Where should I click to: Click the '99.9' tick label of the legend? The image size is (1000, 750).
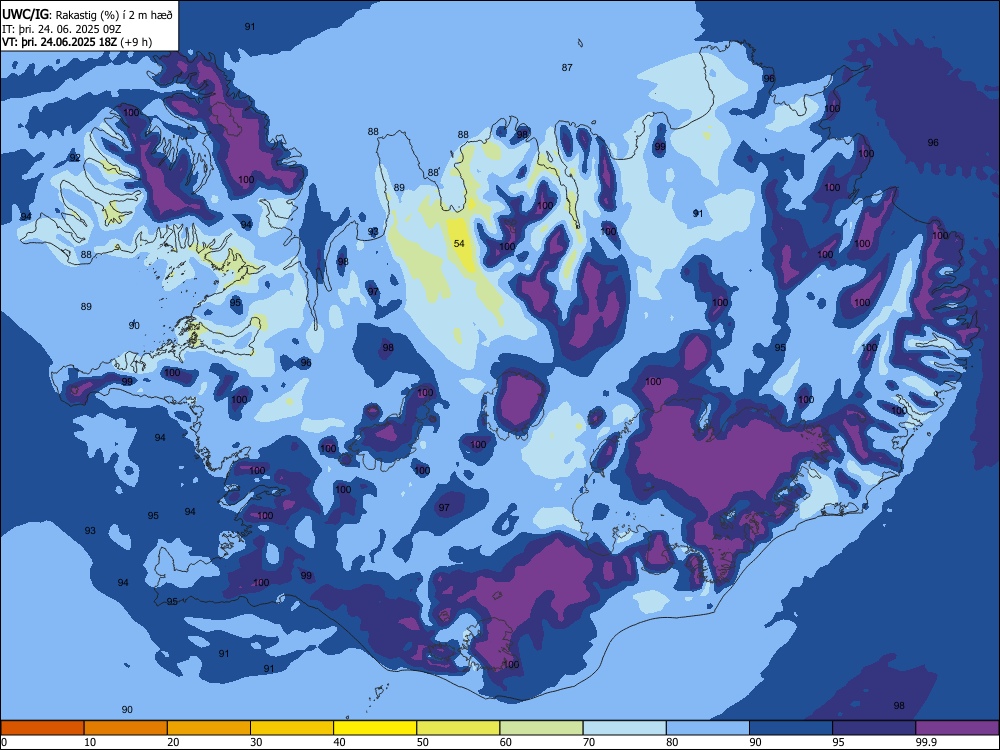tap(926, 742)
